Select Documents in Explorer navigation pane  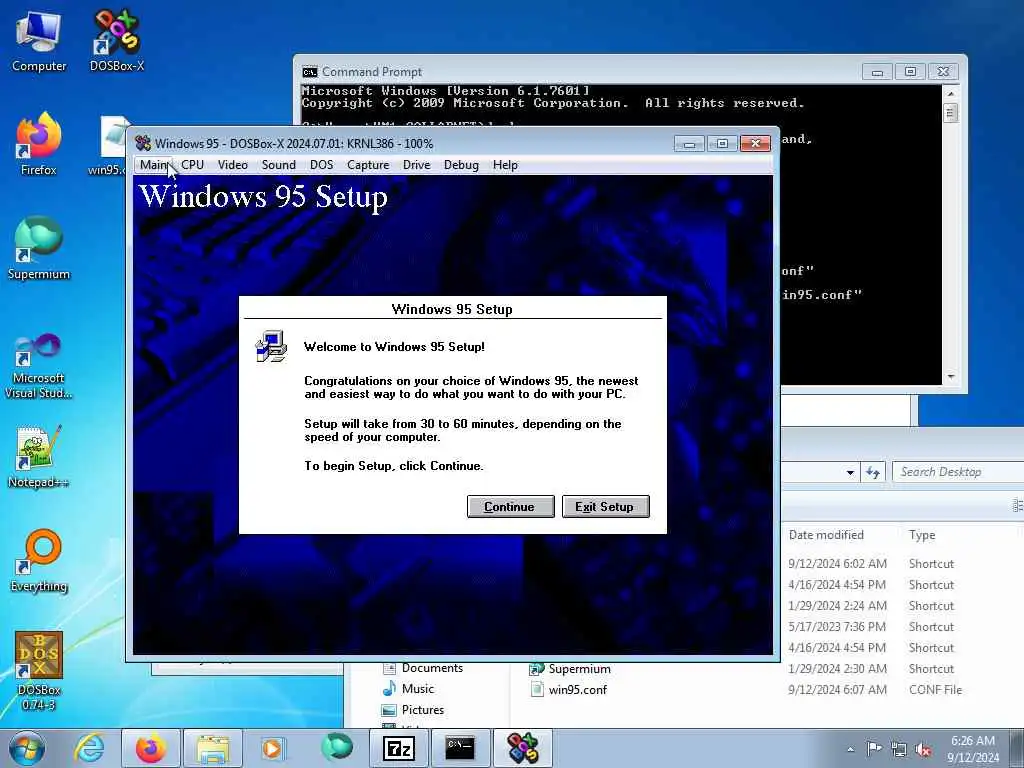click(x=423, y=668)
